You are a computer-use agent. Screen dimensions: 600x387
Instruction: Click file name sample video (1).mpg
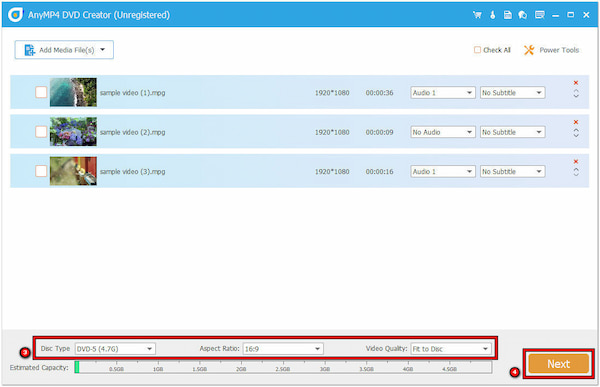[132, 93]
